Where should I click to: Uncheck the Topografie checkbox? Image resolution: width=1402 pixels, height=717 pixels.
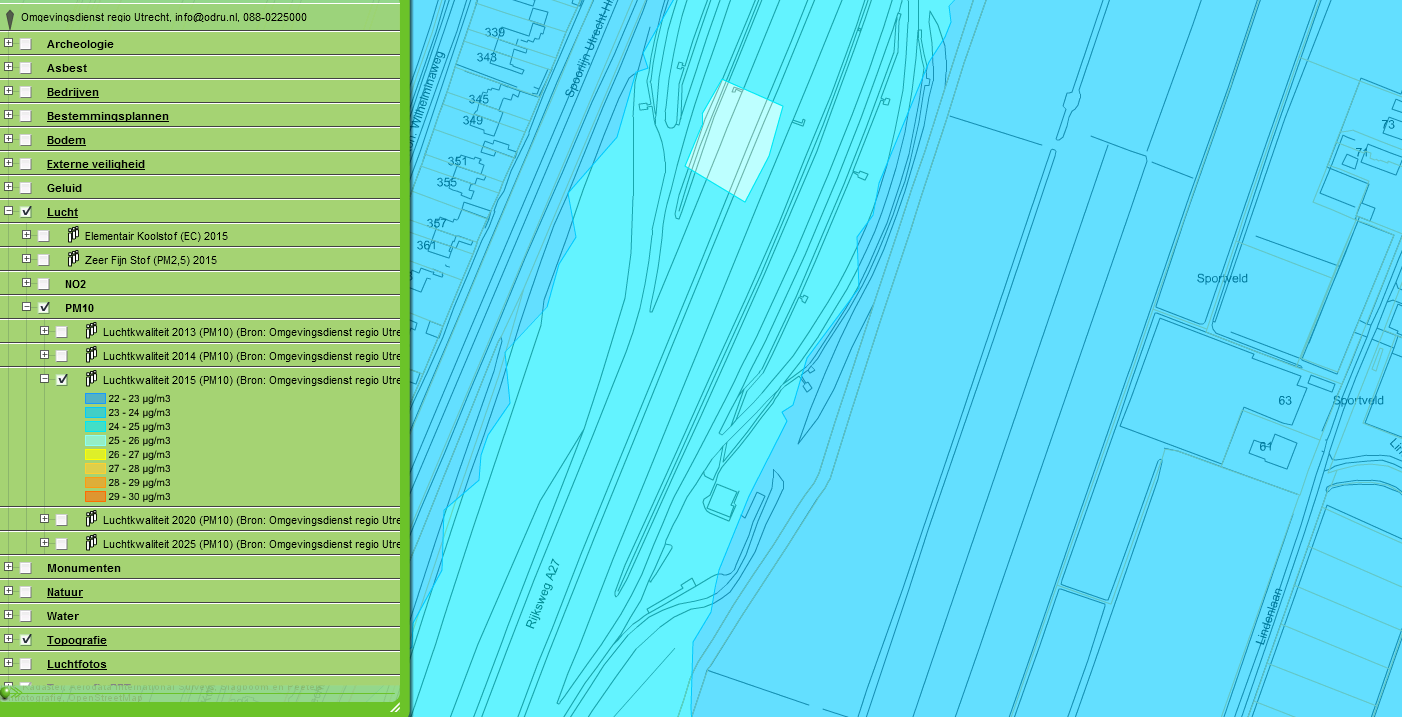[x=26, y=640]
